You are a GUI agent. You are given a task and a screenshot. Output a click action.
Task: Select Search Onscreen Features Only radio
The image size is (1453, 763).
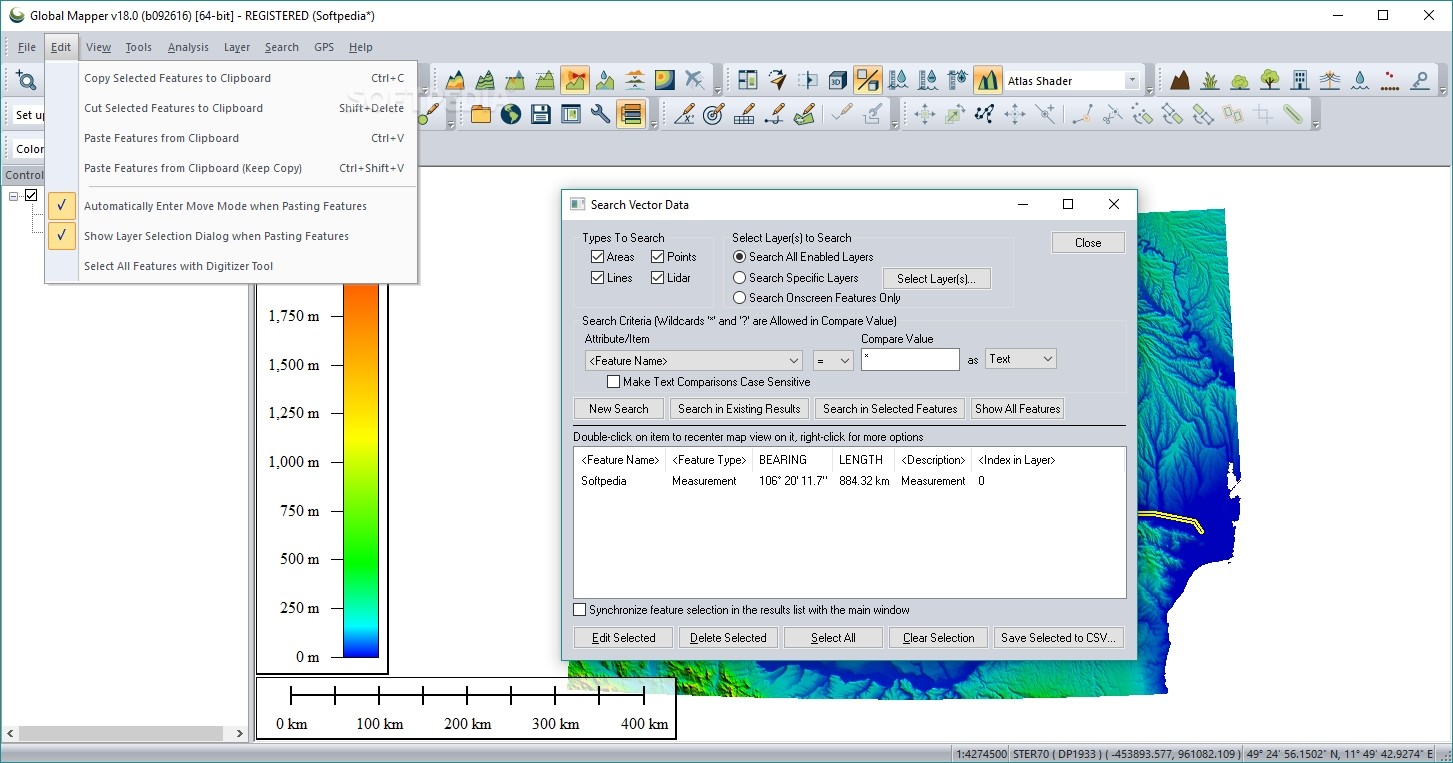pos(740,298)
